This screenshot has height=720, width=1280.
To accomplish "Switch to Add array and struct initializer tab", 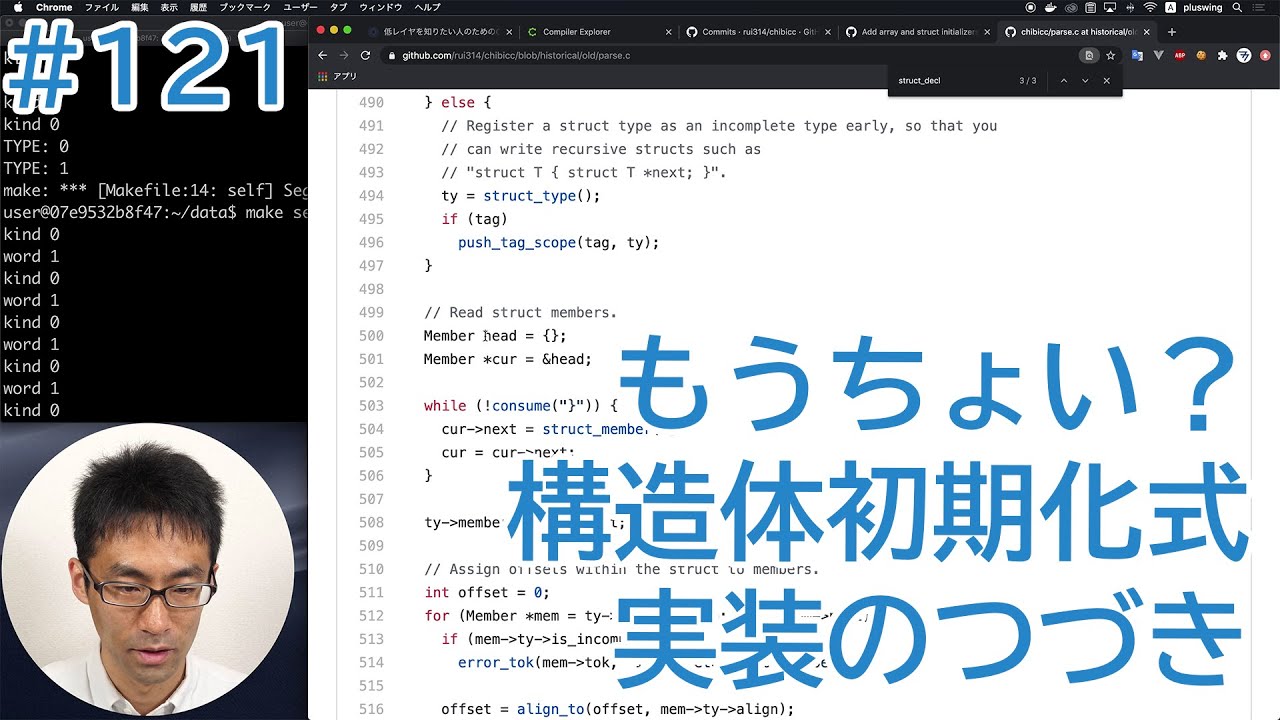I will (917, 32).
